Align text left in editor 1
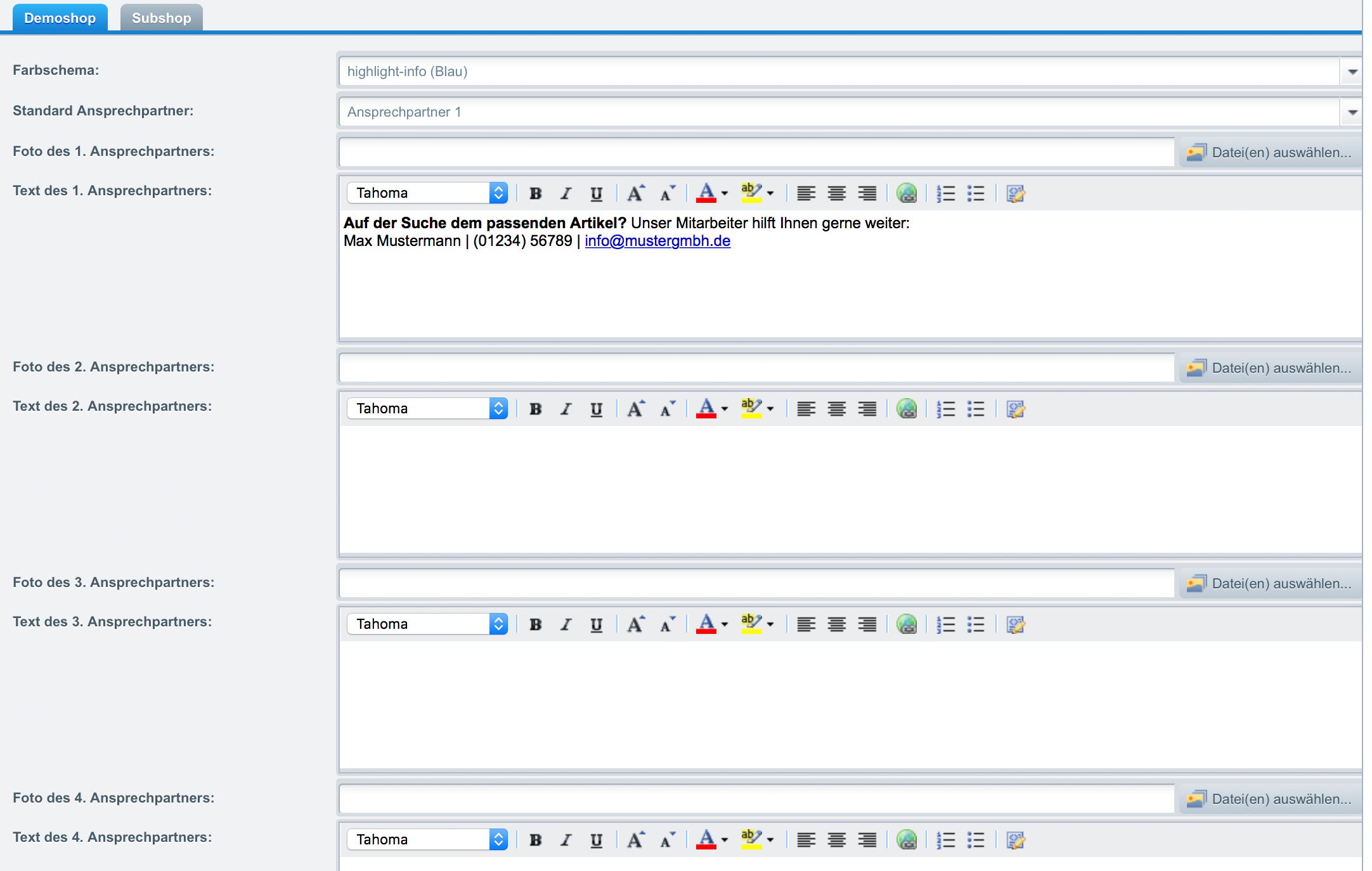Viewport: 1372px width, 871px height. coord(806,193)
